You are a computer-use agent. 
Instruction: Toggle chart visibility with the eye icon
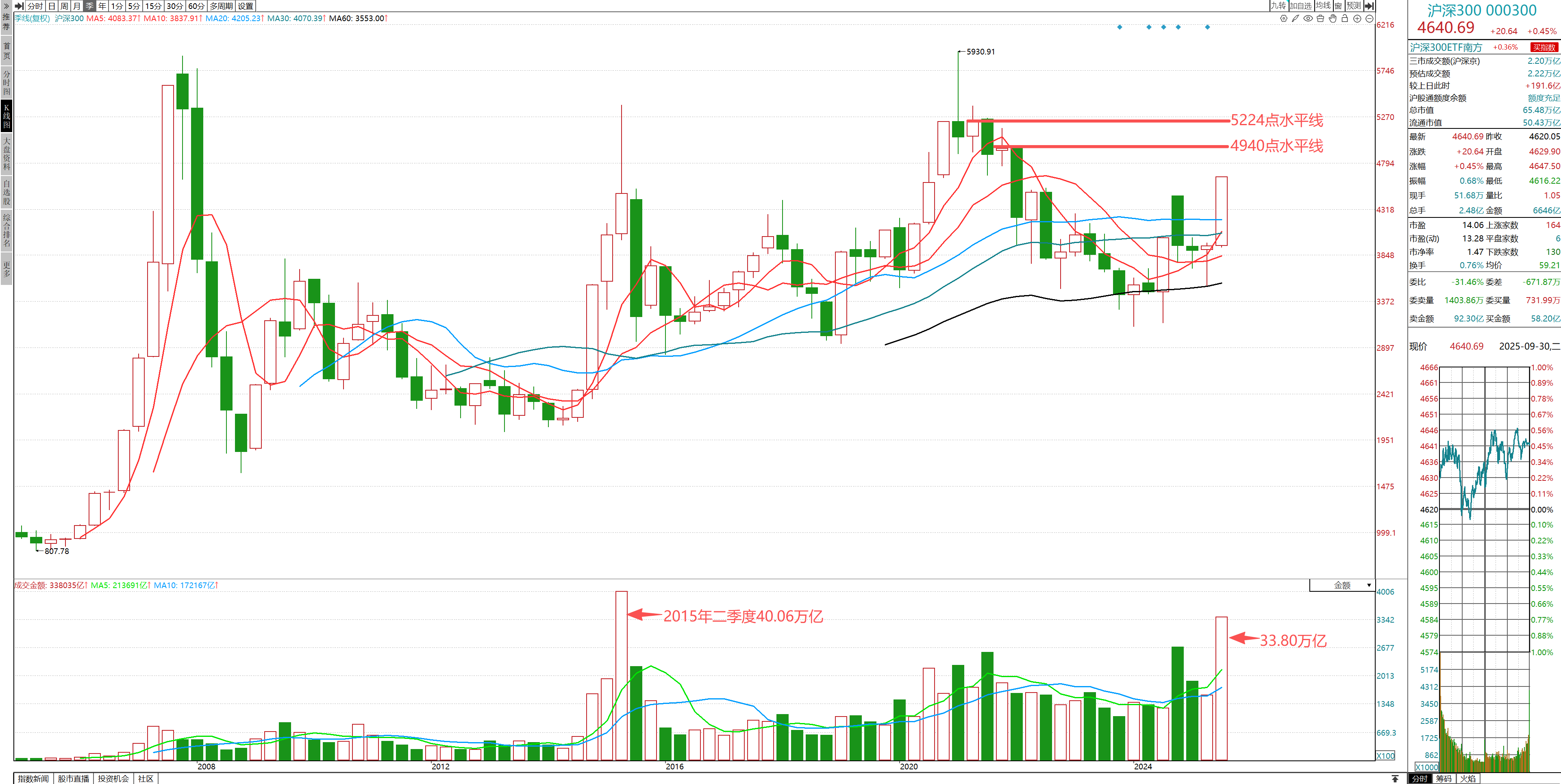click(1308, 19)
